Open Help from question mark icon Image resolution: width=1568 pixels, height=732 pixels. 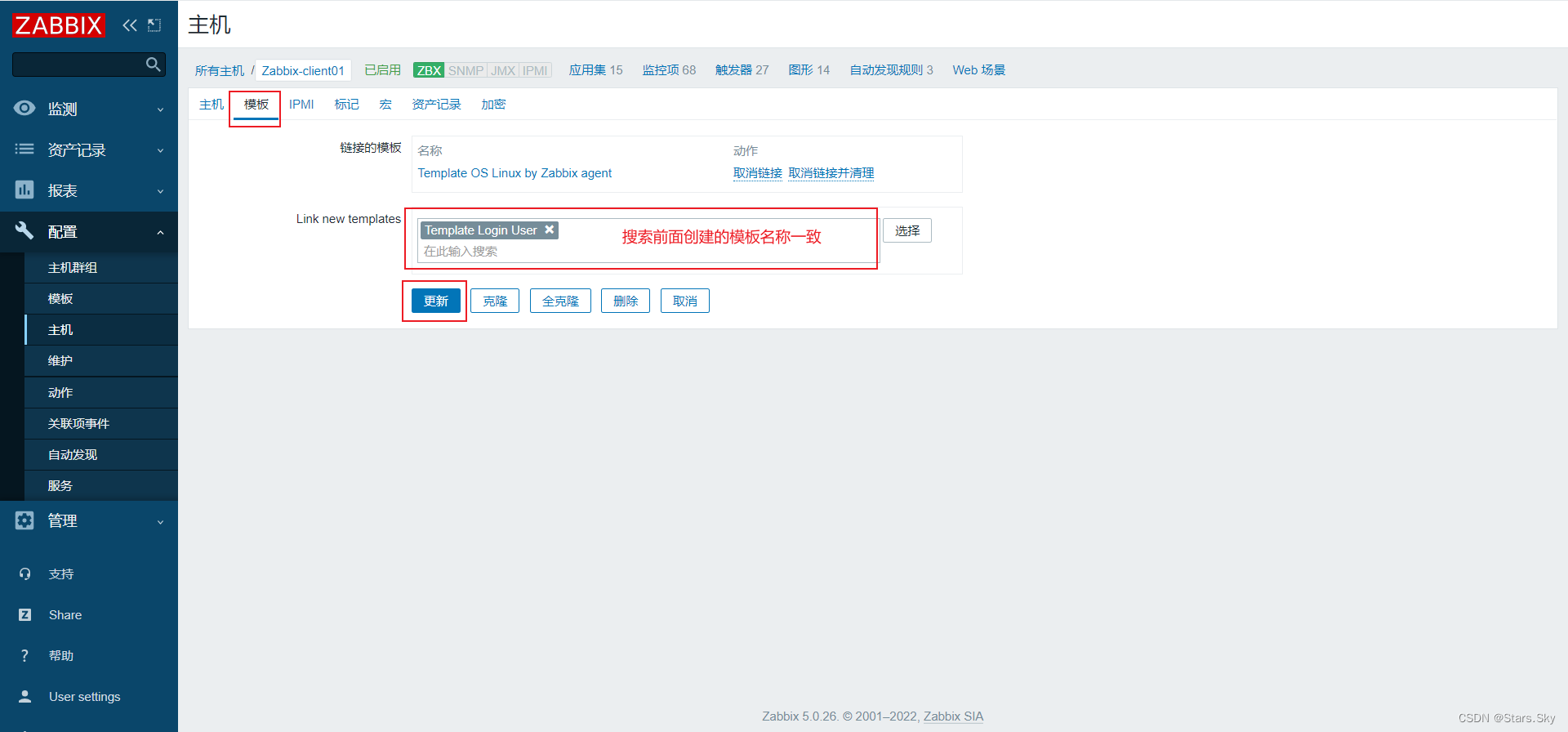pyautogui.click(x=25, y=656)
